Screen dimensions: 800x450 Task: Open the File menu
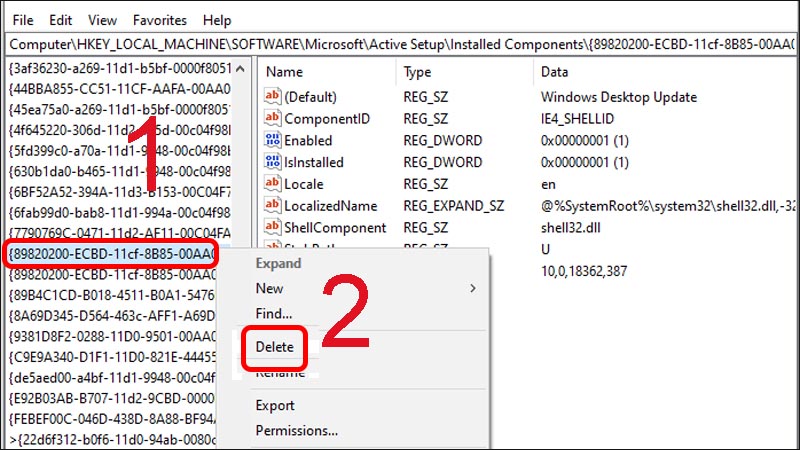tap(23, 20)
